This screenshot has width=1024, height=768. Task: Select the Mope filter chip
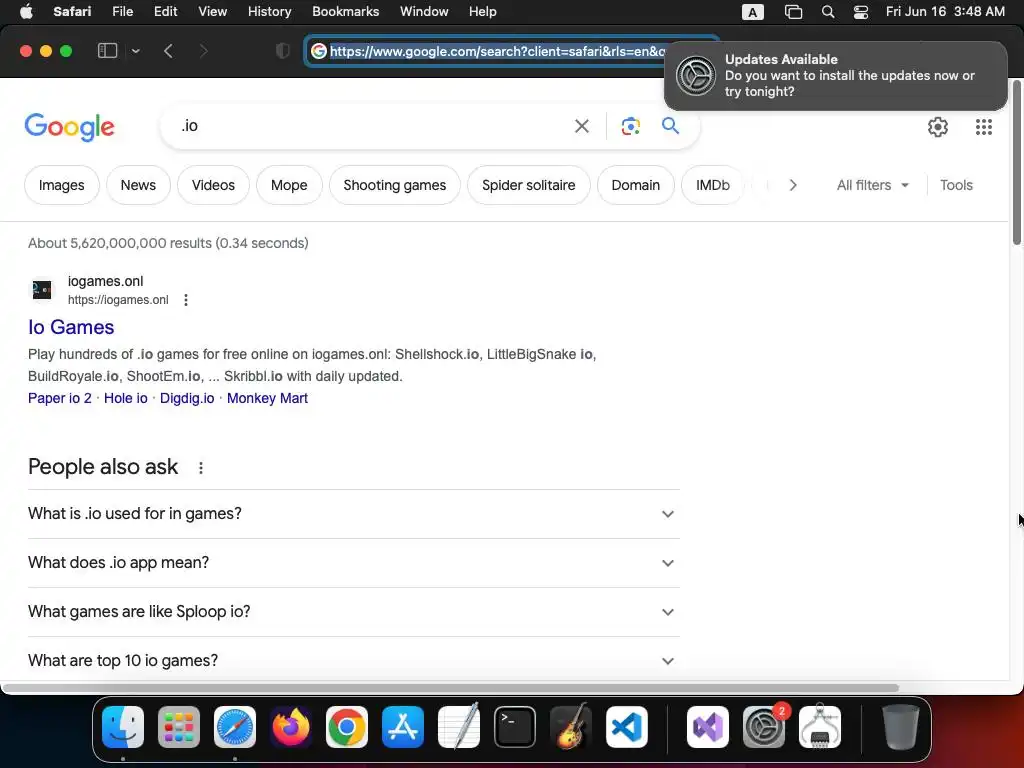click(x=289, y=185)
